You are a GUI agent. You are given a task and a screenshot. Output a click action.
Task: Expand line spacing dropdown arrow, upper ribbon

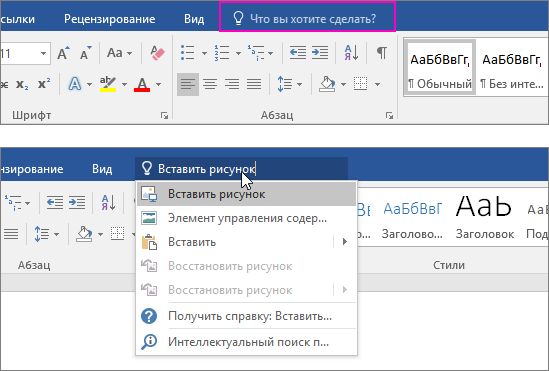click(x=299, y=84)
